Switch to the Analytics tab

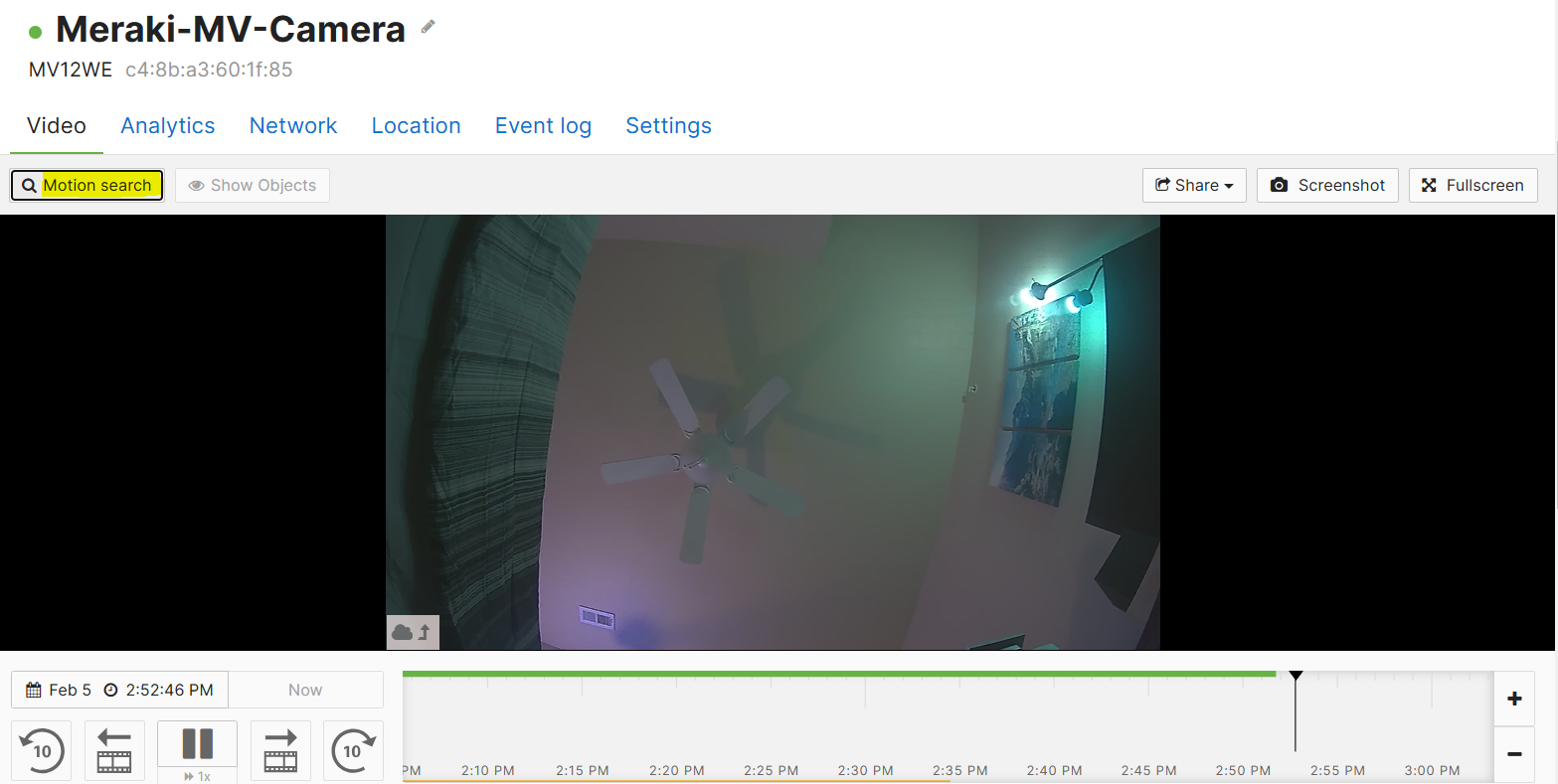pos(168,126)
